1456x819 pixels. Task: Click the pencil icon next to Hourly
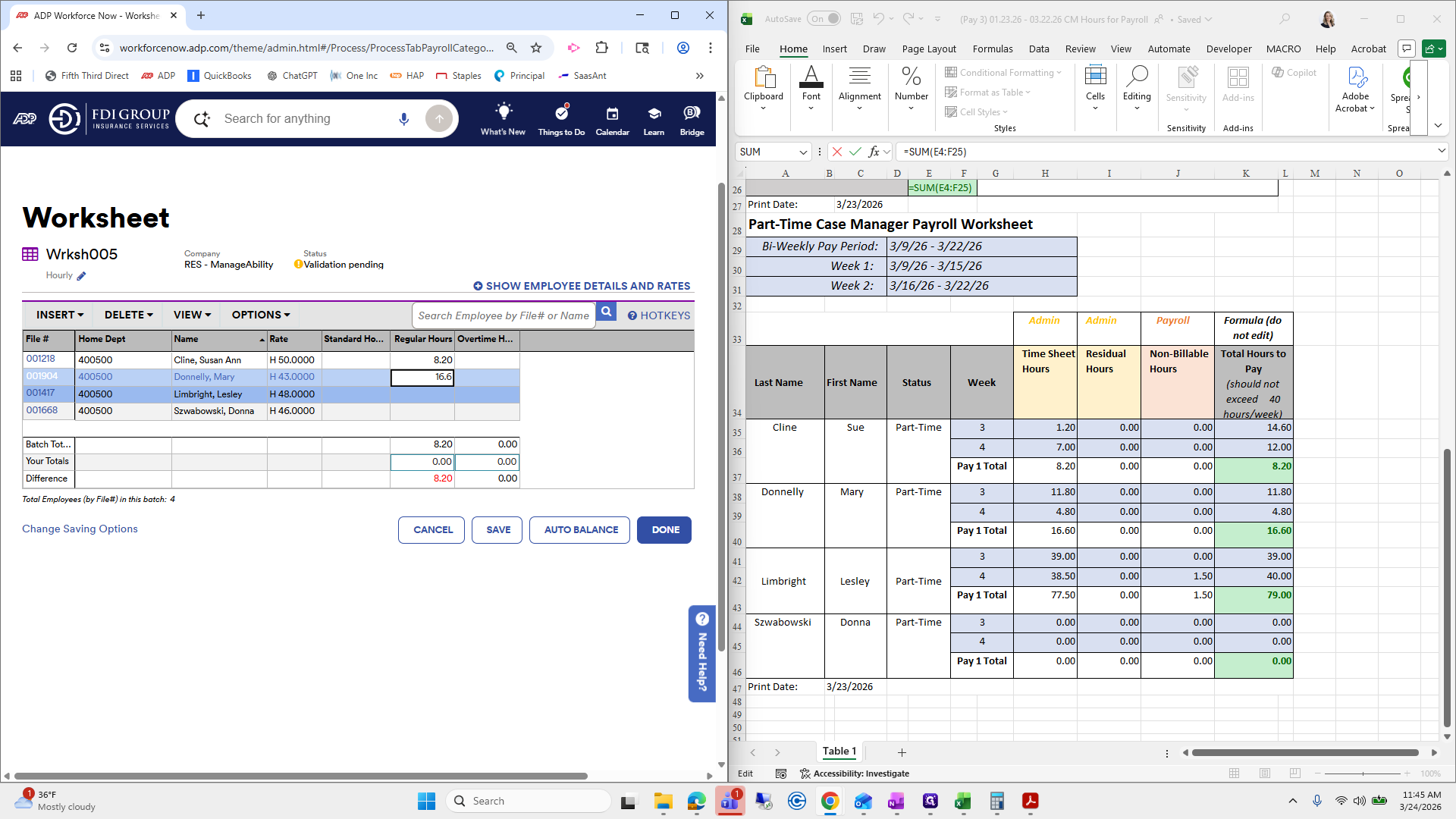coord(82,276)
